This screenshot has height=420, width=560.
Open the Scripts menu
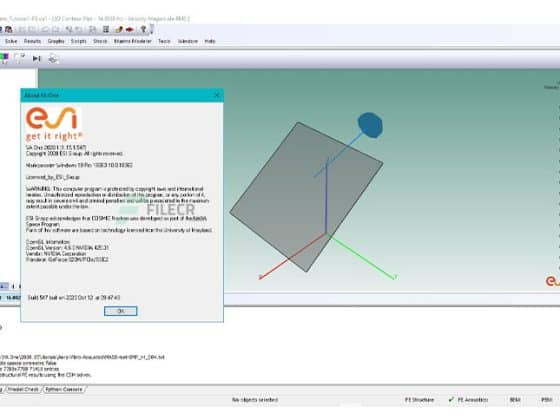[x=79, y=41]
